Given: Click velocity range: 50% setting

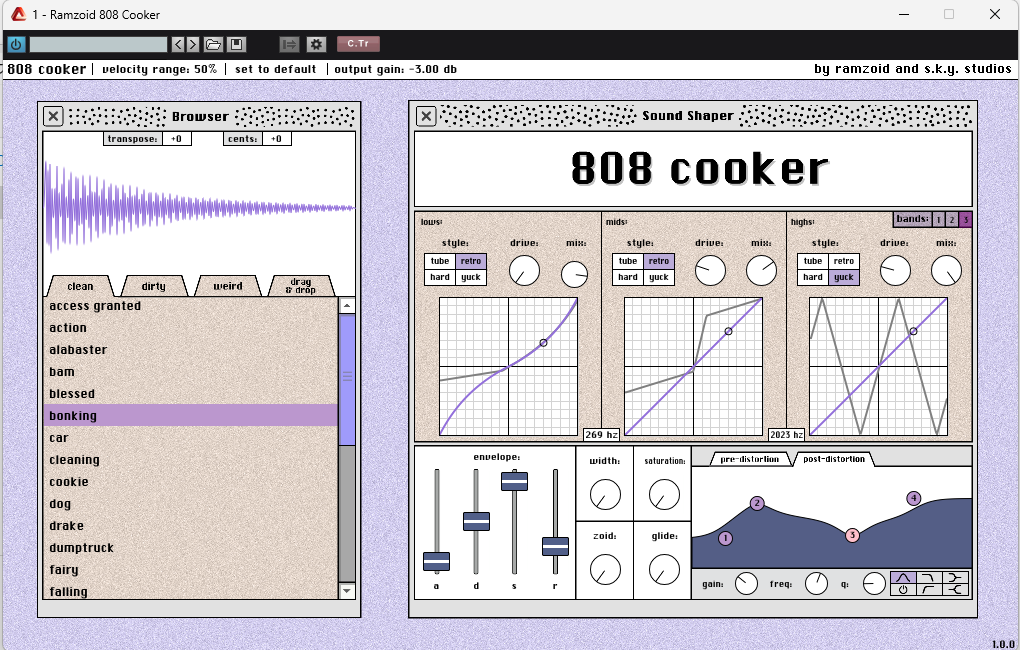Looking at the screenshot, I should coord(159,69).
